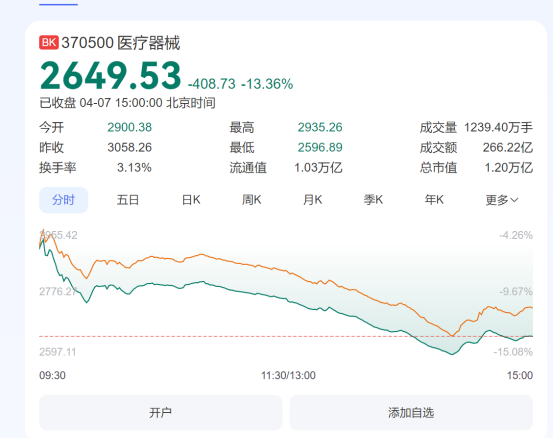Click the sector name 370500 医疗器械
This screenshot has width=554, height=438.
pos(121,43)
